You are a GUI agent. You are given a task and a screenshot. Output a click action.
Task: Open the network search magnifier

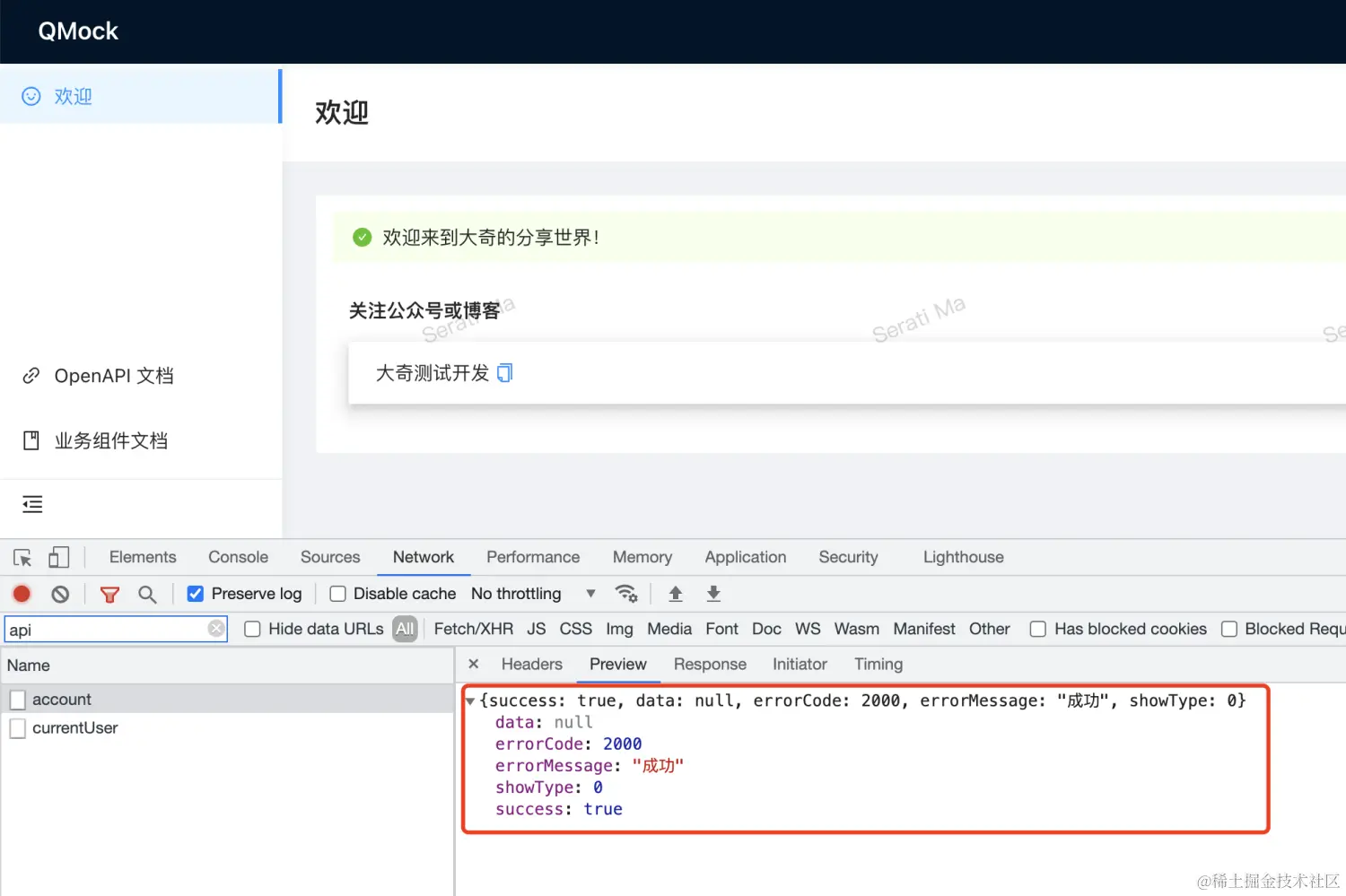[147, 594]
